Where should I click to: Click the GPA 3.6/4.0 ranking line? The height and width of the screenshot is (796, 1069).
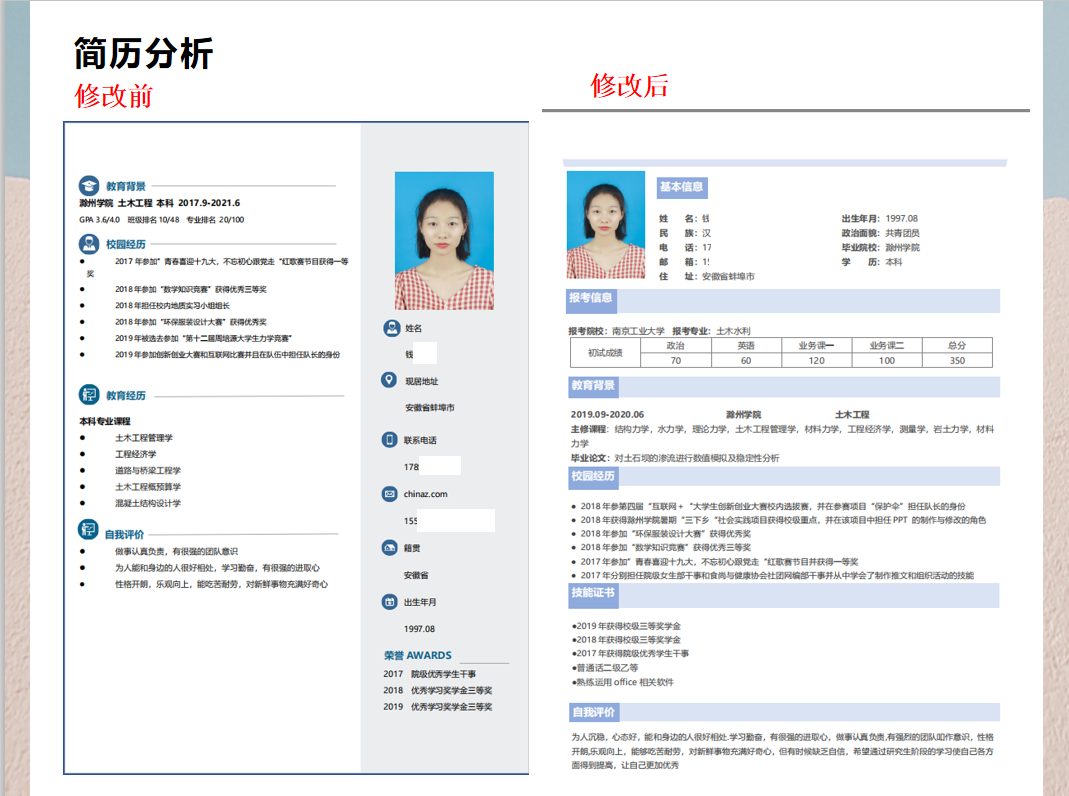click(x=162, y=219)
